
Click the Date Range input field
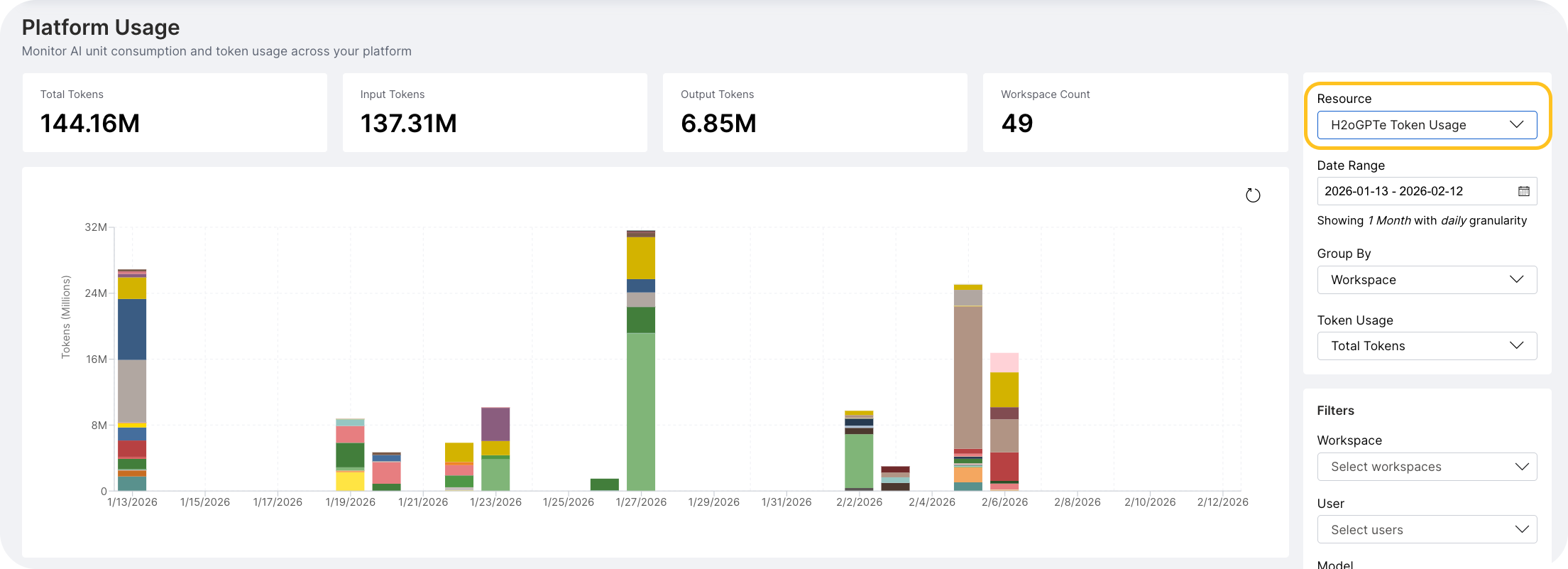click(1427, 191)
